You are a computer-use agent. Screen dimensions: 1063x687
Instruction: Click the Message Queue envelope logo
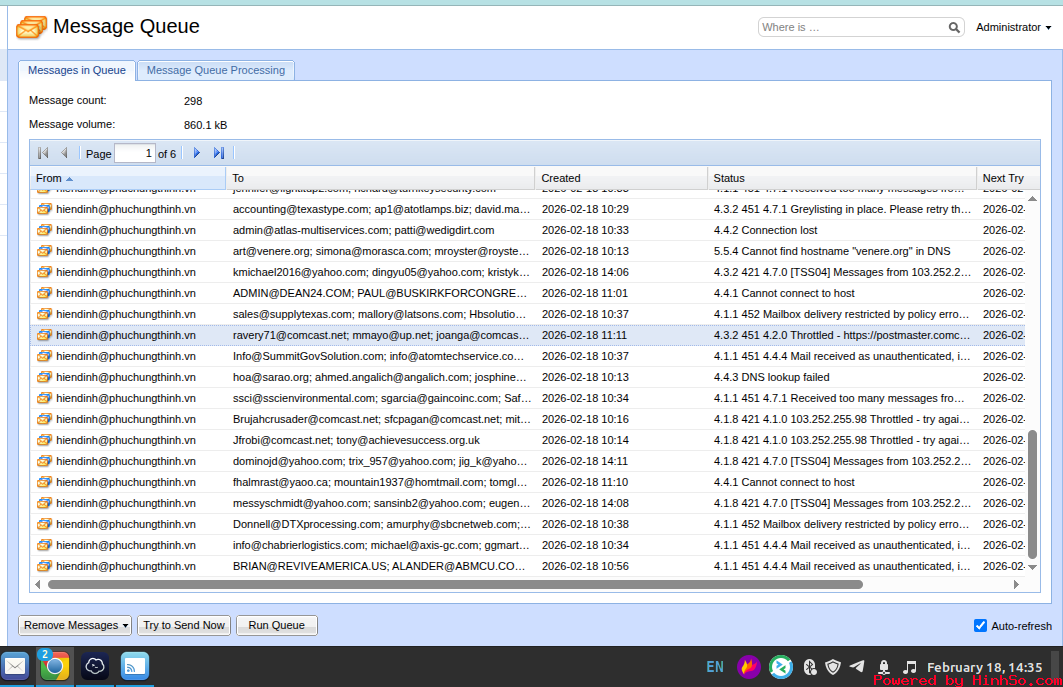31,27
